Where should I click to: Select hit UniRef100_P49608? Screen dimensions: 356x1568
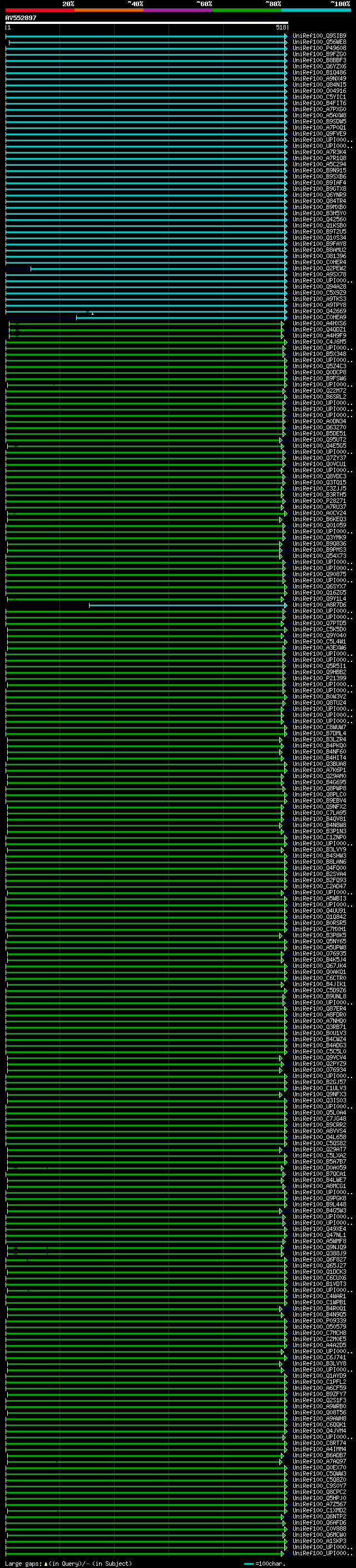point(319,48)
